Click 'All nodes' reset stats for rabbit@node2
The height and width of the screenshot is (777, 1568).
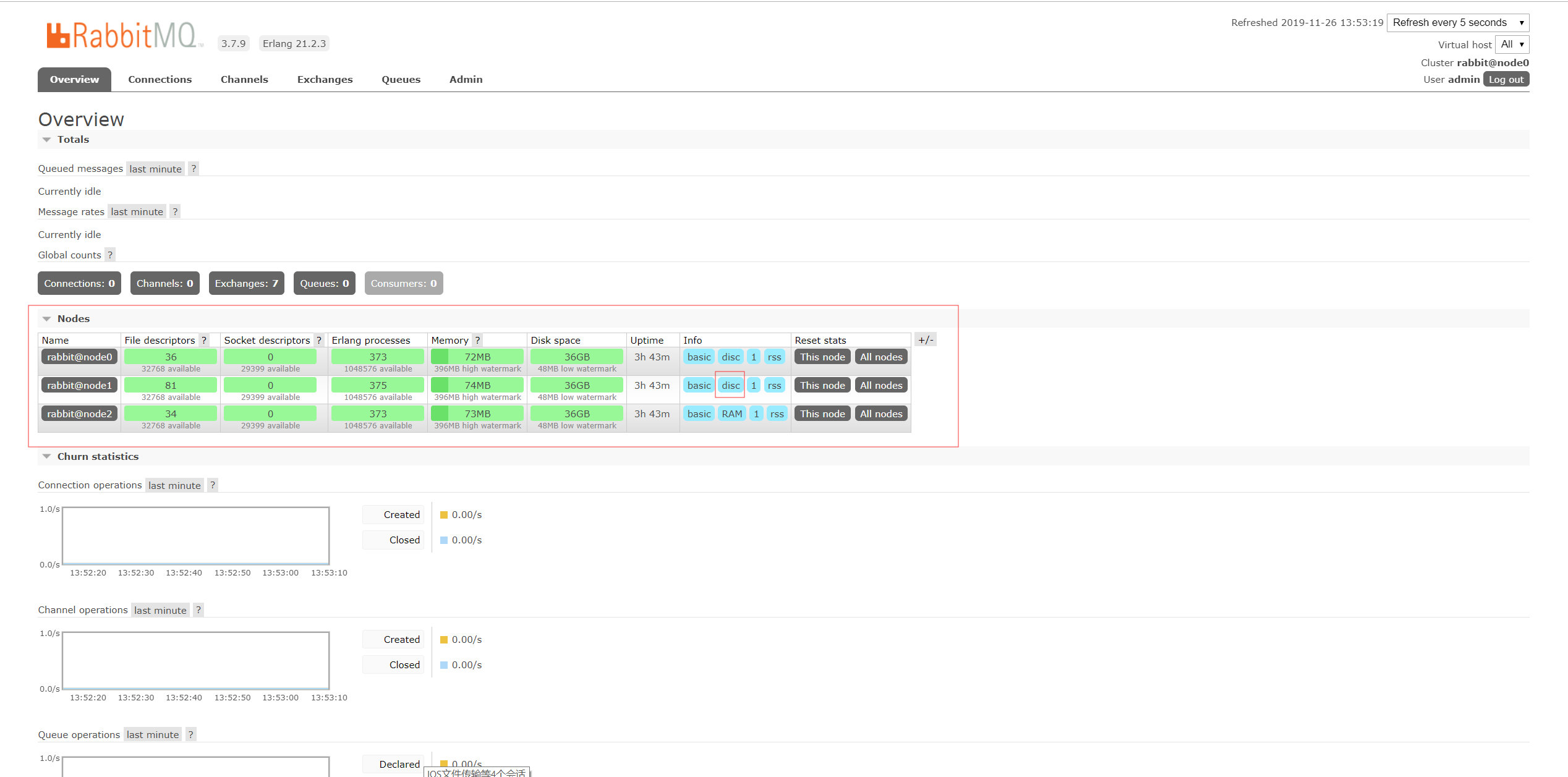pos(882,414)
